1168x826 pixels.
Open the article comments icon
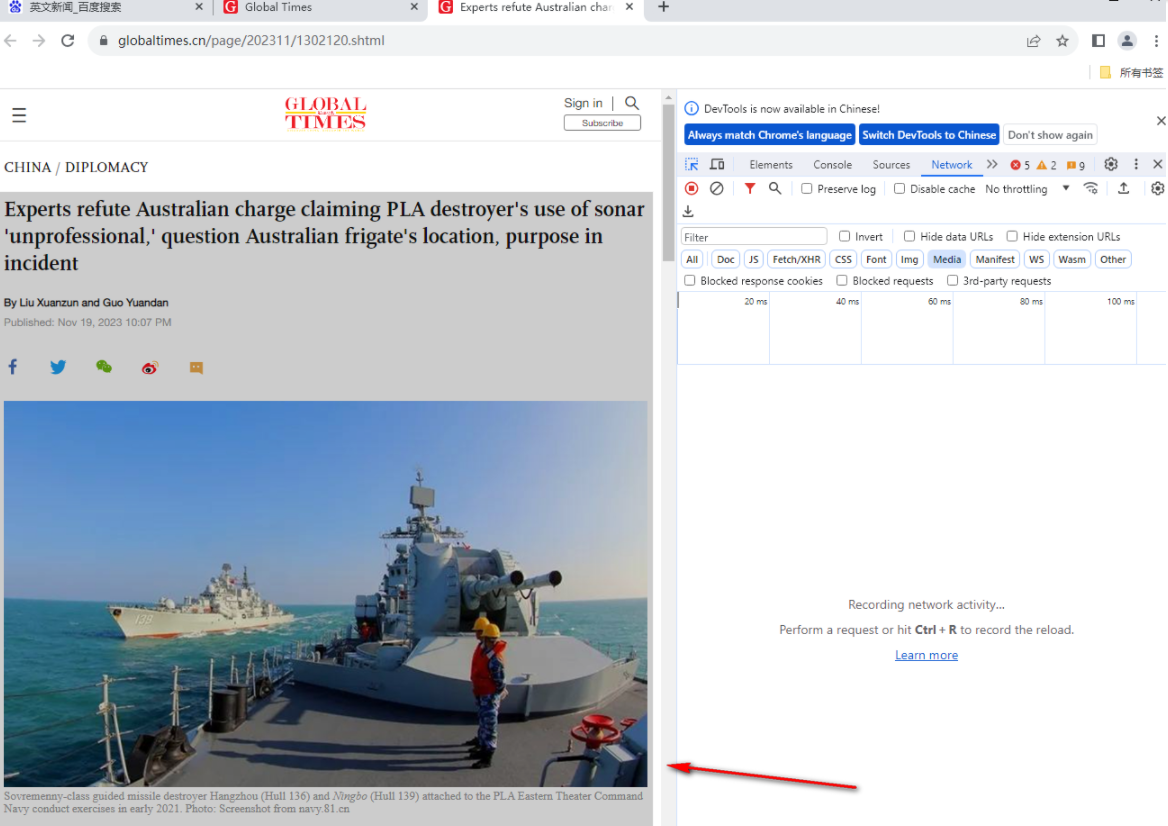(x=196, y=367)
